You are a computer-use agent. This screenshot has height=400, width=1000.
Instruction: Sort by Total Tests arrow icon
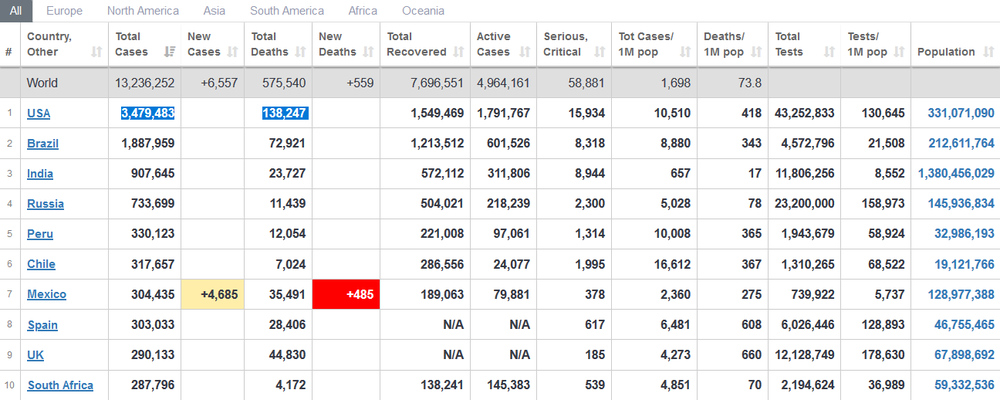(x=827, y=51)
